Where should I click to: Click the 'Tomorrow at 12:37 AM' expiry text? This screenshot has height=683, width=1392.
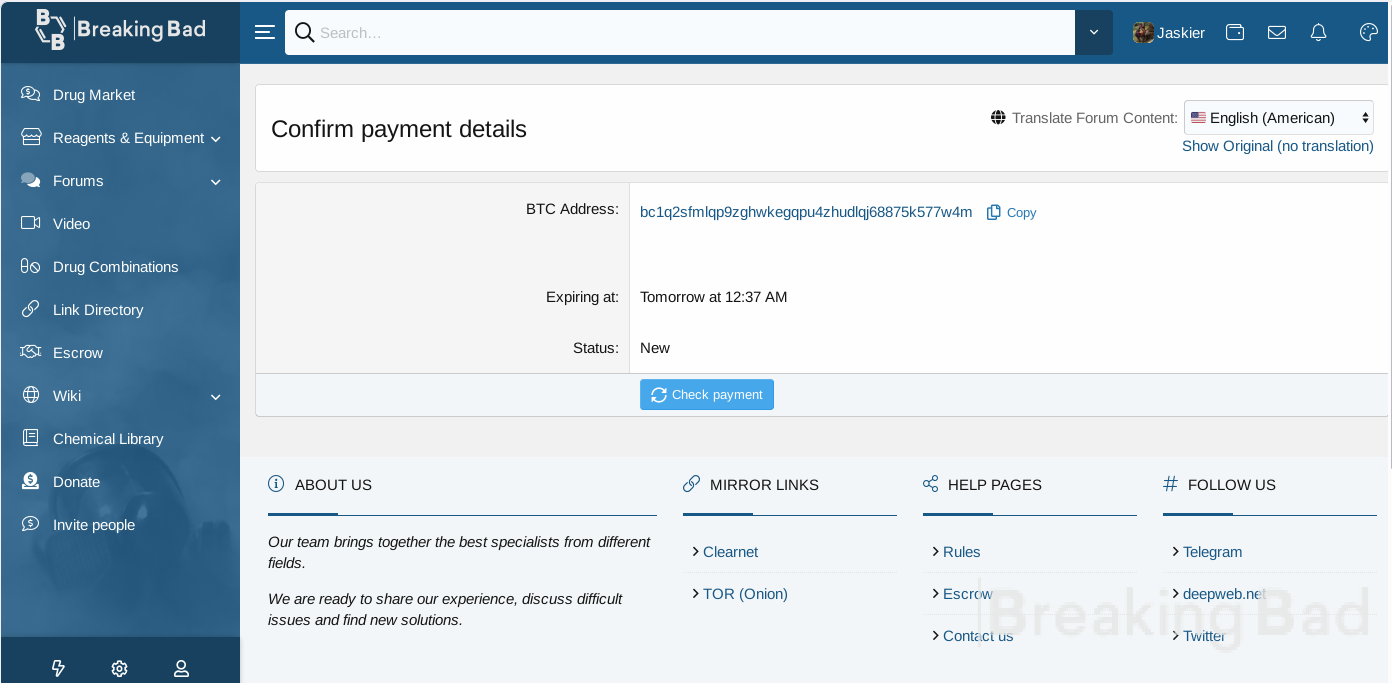(714, 297)
